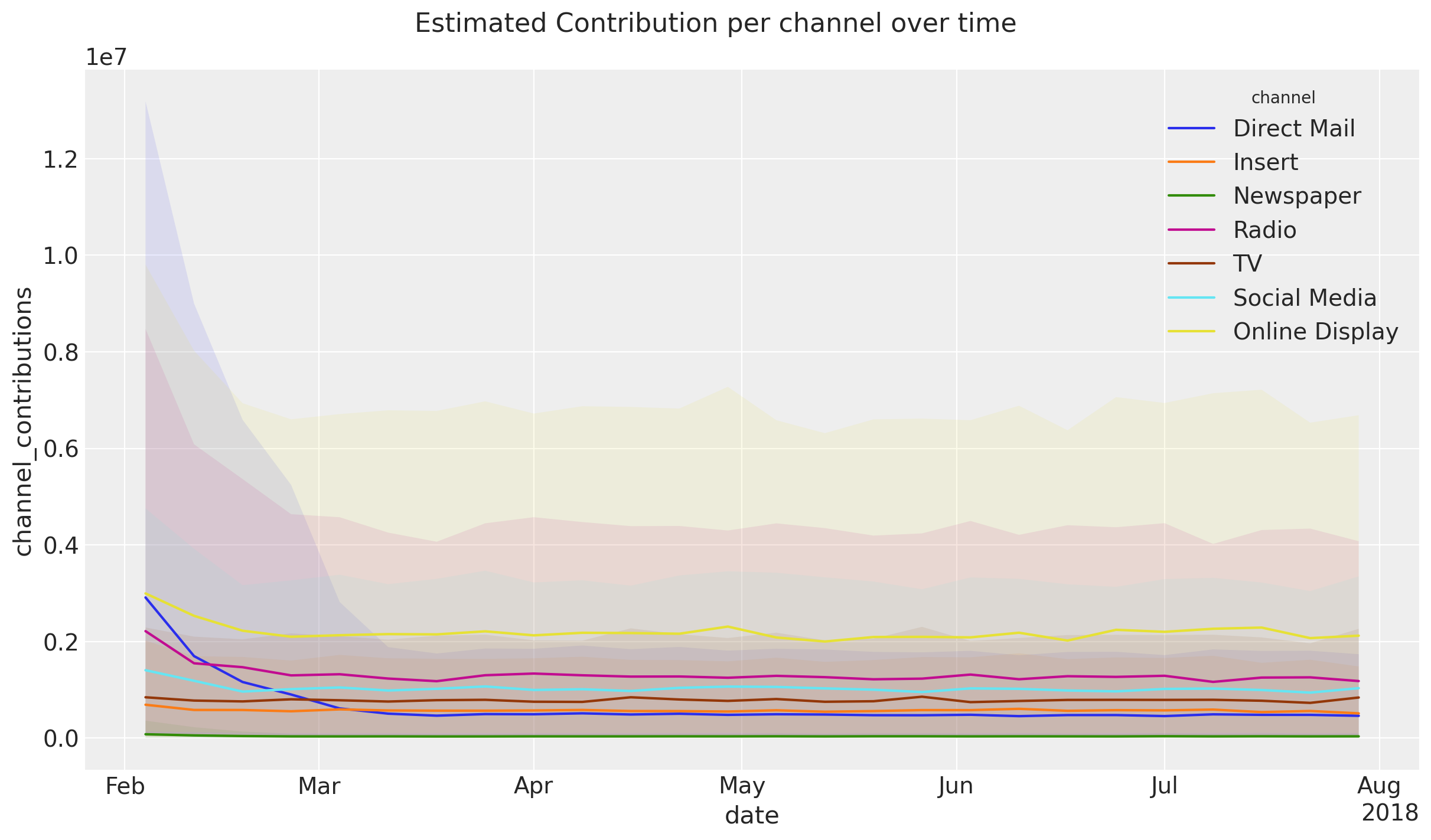
Task: Click the Mar tick on date axis
Action: point(319,786)
